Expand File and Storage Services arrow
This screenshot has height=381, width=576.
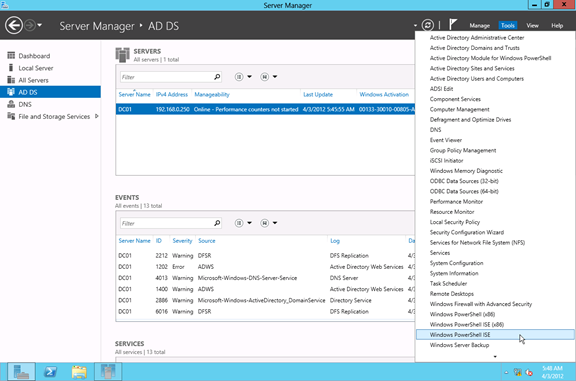(x=97, y=116)
